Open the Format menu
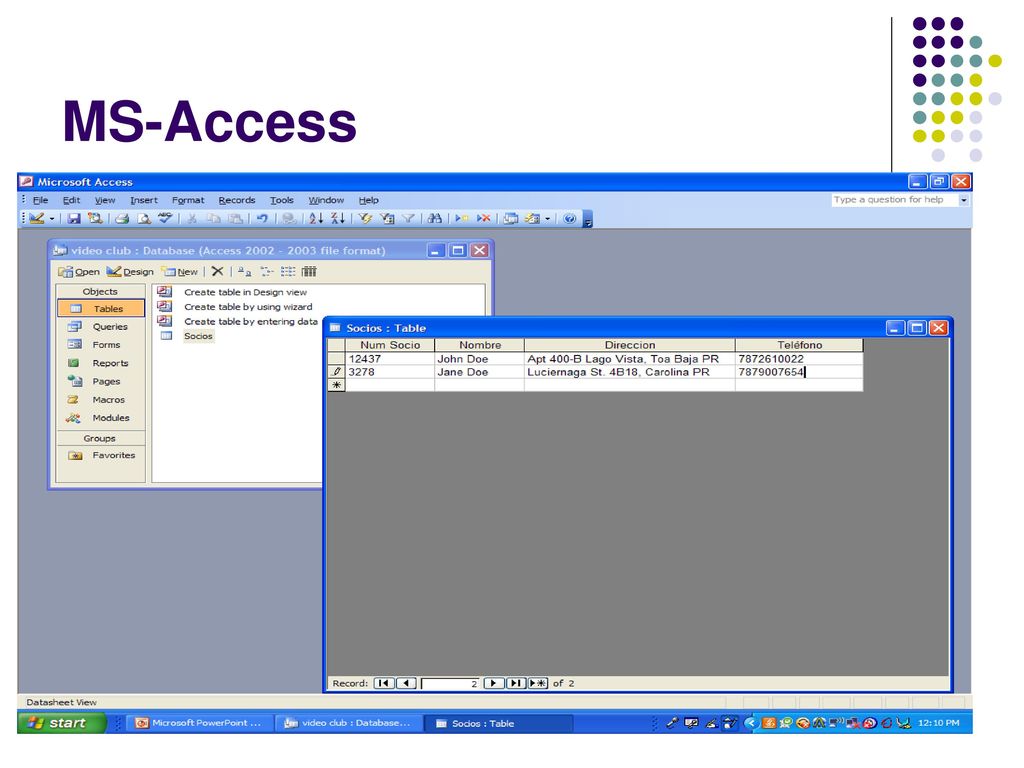Image resolution: width=1024 pixels, height=768 pixels. (x=188, y=200)
